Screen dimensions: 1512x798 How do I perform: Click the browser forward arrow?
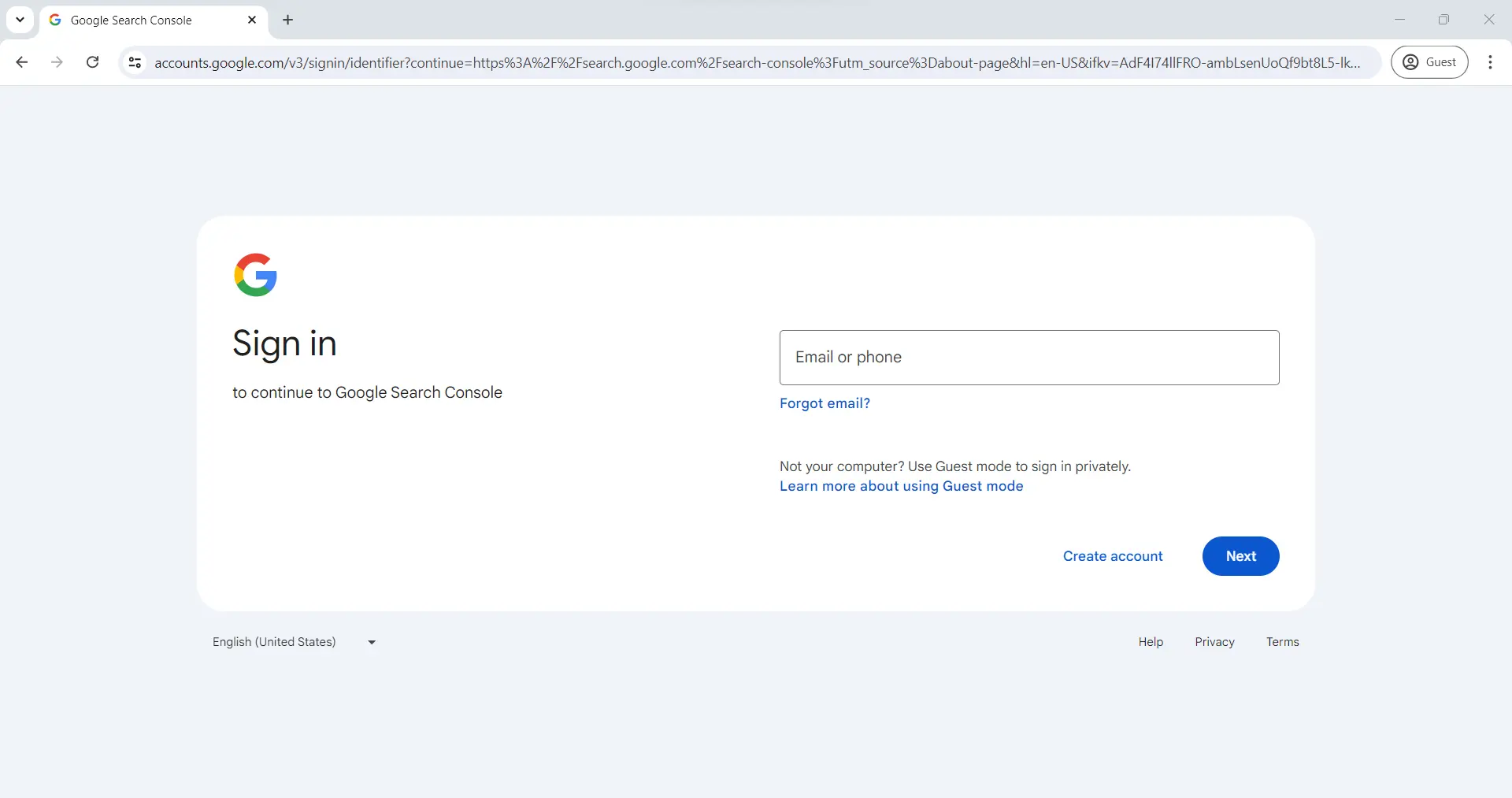coord(57,62)
